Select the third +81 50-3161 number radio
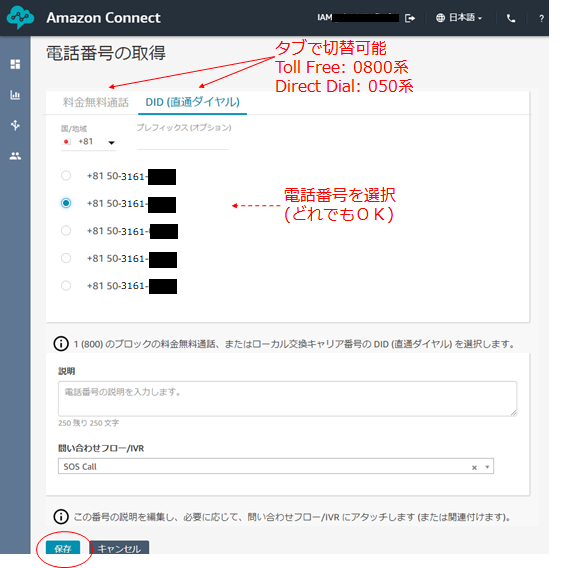Screen dimensions: 573x568 [66, 231]
